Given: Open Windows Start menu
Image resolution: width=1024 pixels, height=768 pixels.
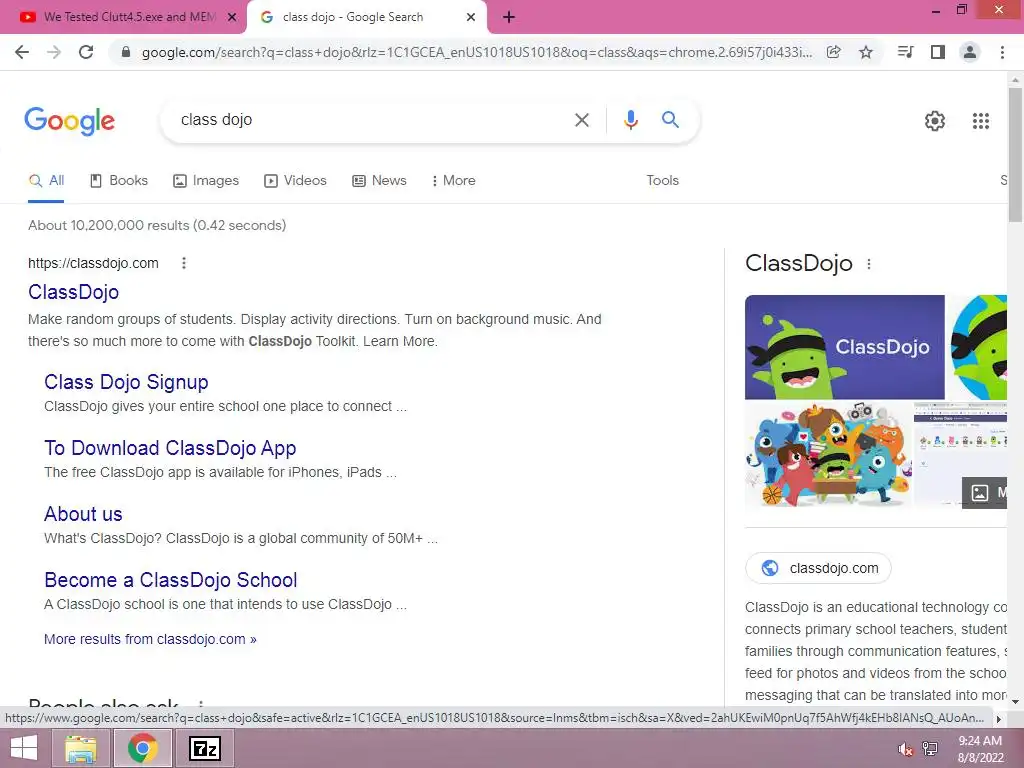Looking at the screenshot, I should (24, 748).
